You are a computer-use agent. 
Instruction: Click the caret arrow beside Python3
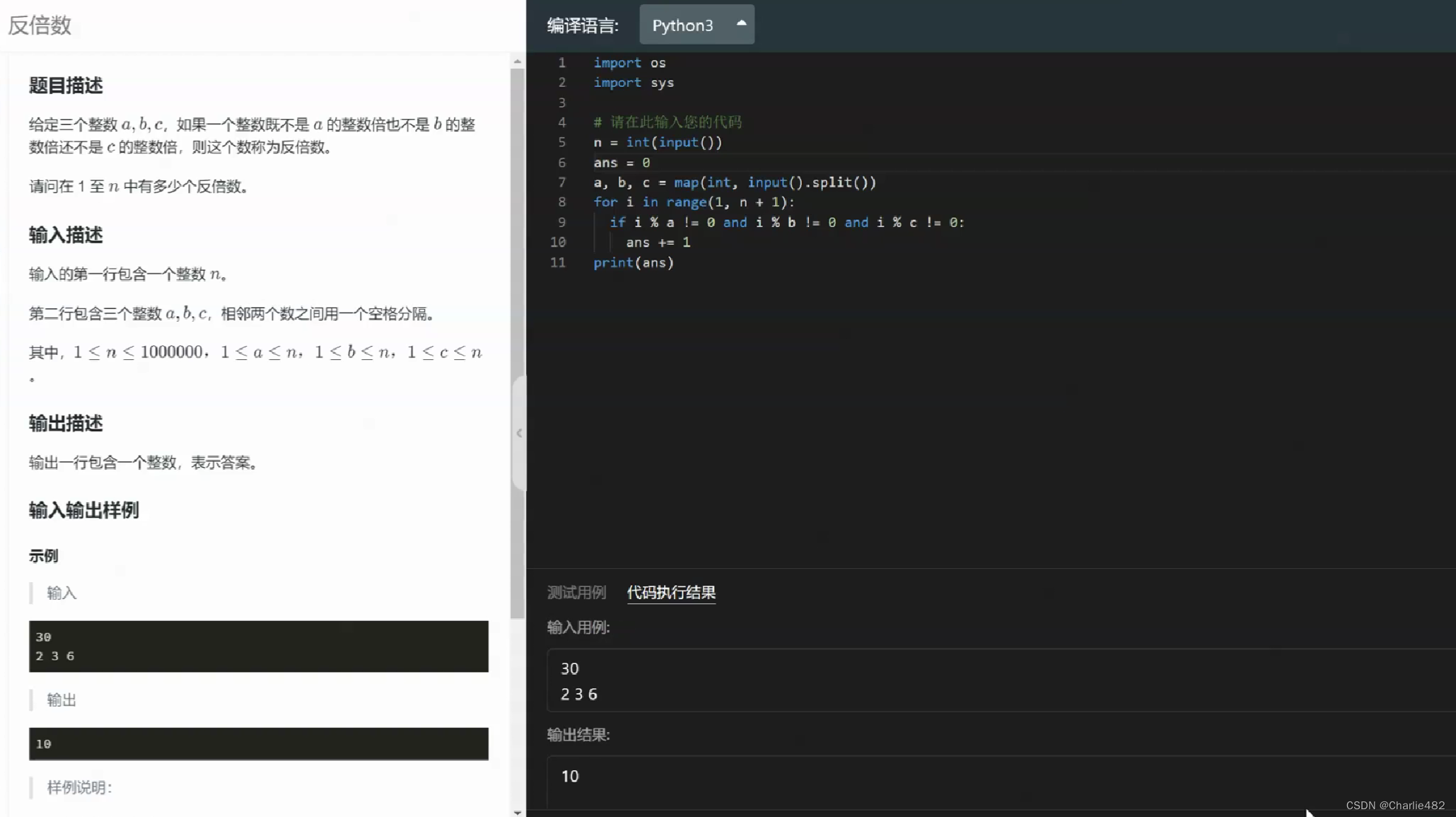click(741, 23)
